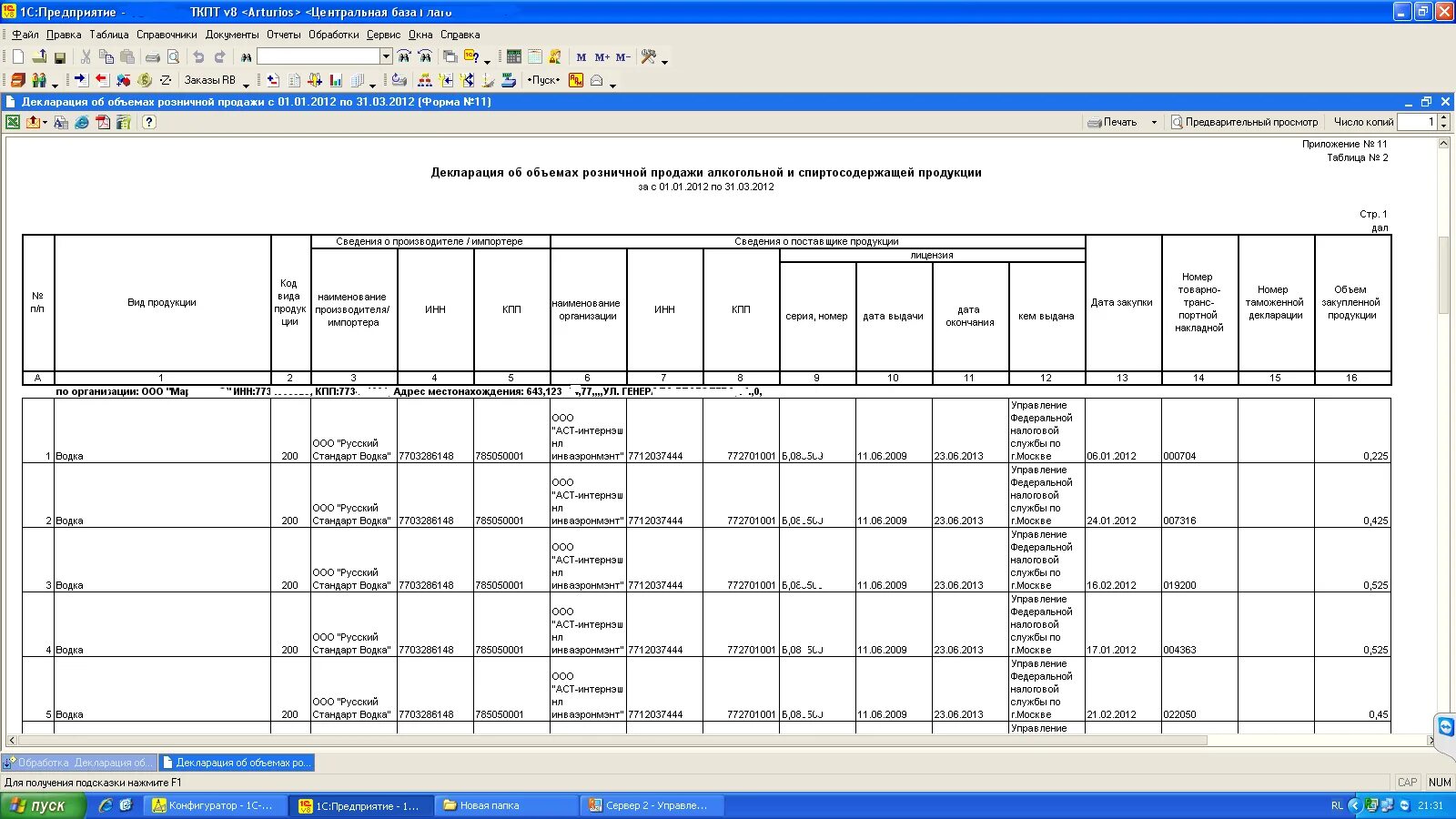
Task: Select the Декларация об объемах ро... window tab
Action: [237, 763]
